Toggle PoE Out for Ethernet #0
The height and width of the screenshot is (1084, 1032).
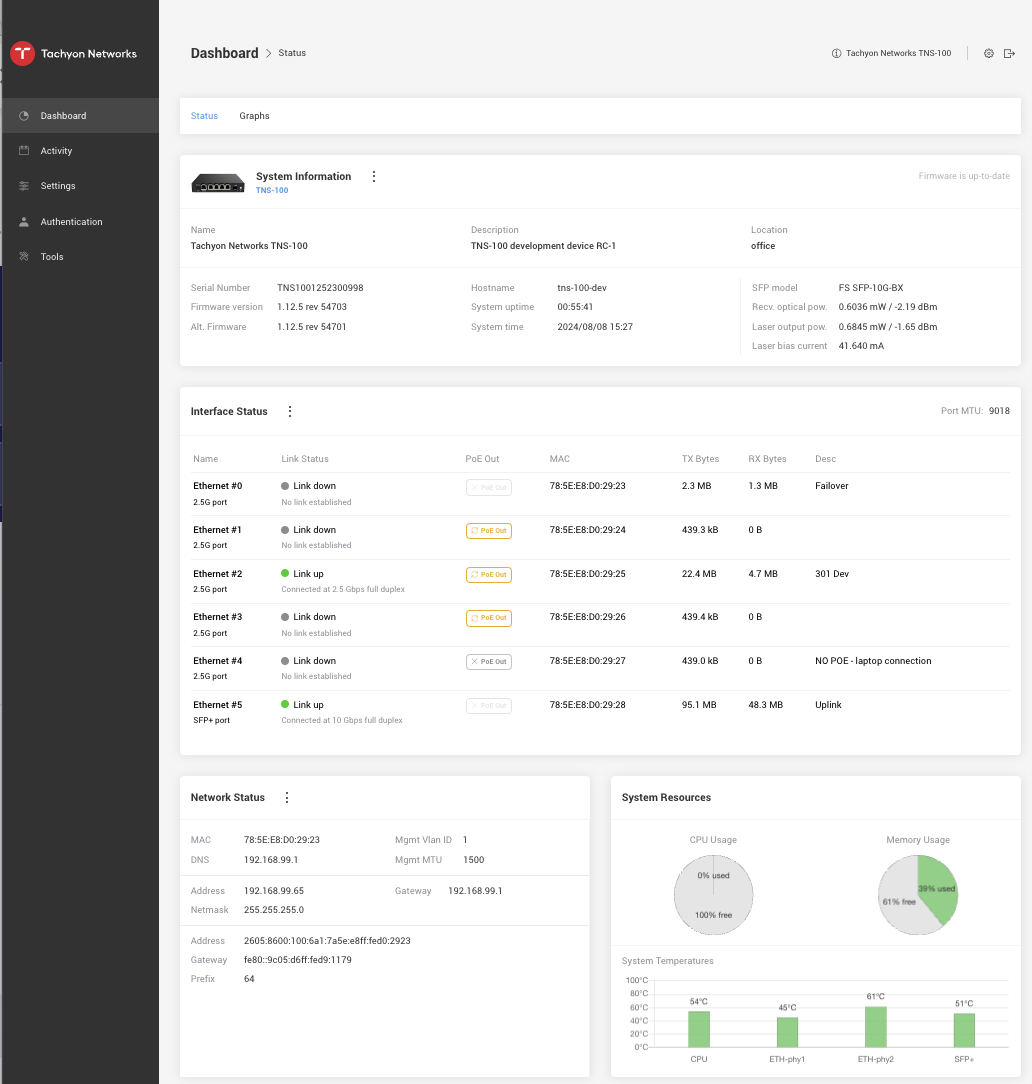[x=489, y=487]
